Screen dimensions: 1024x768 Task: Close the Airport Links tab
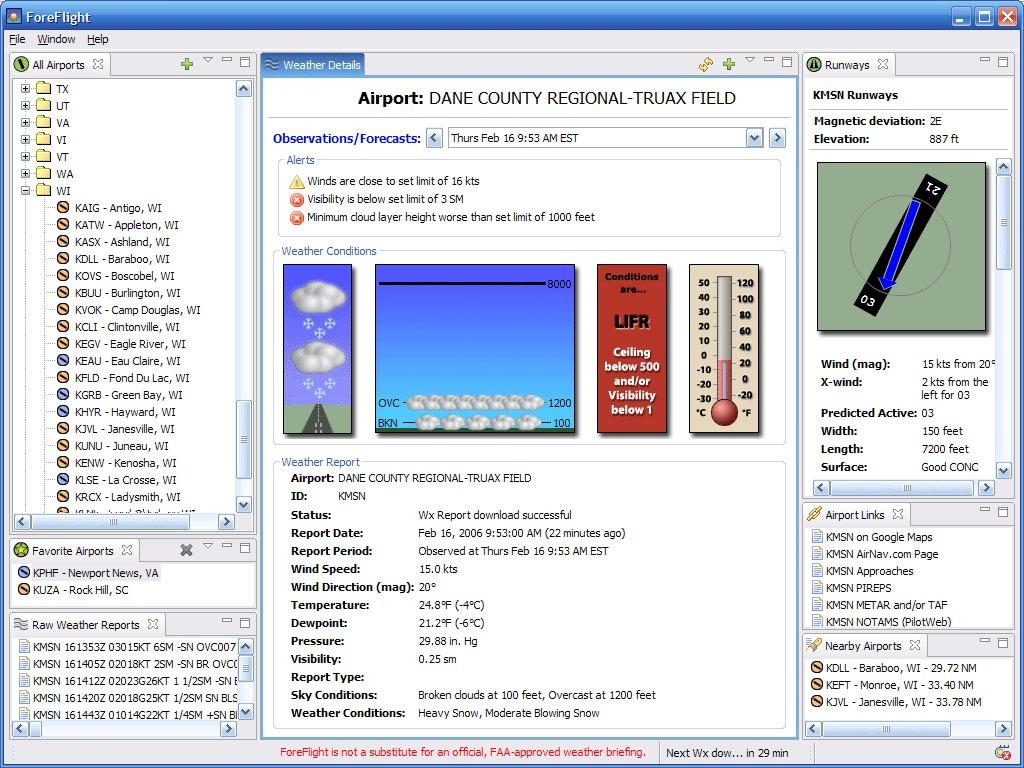point(898,514)
